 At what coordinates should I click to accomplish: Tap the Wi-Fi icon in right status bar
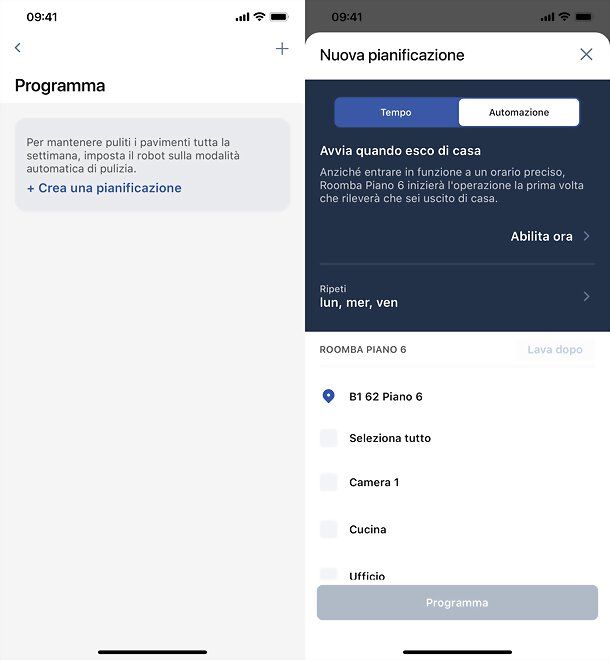[564, 16]
